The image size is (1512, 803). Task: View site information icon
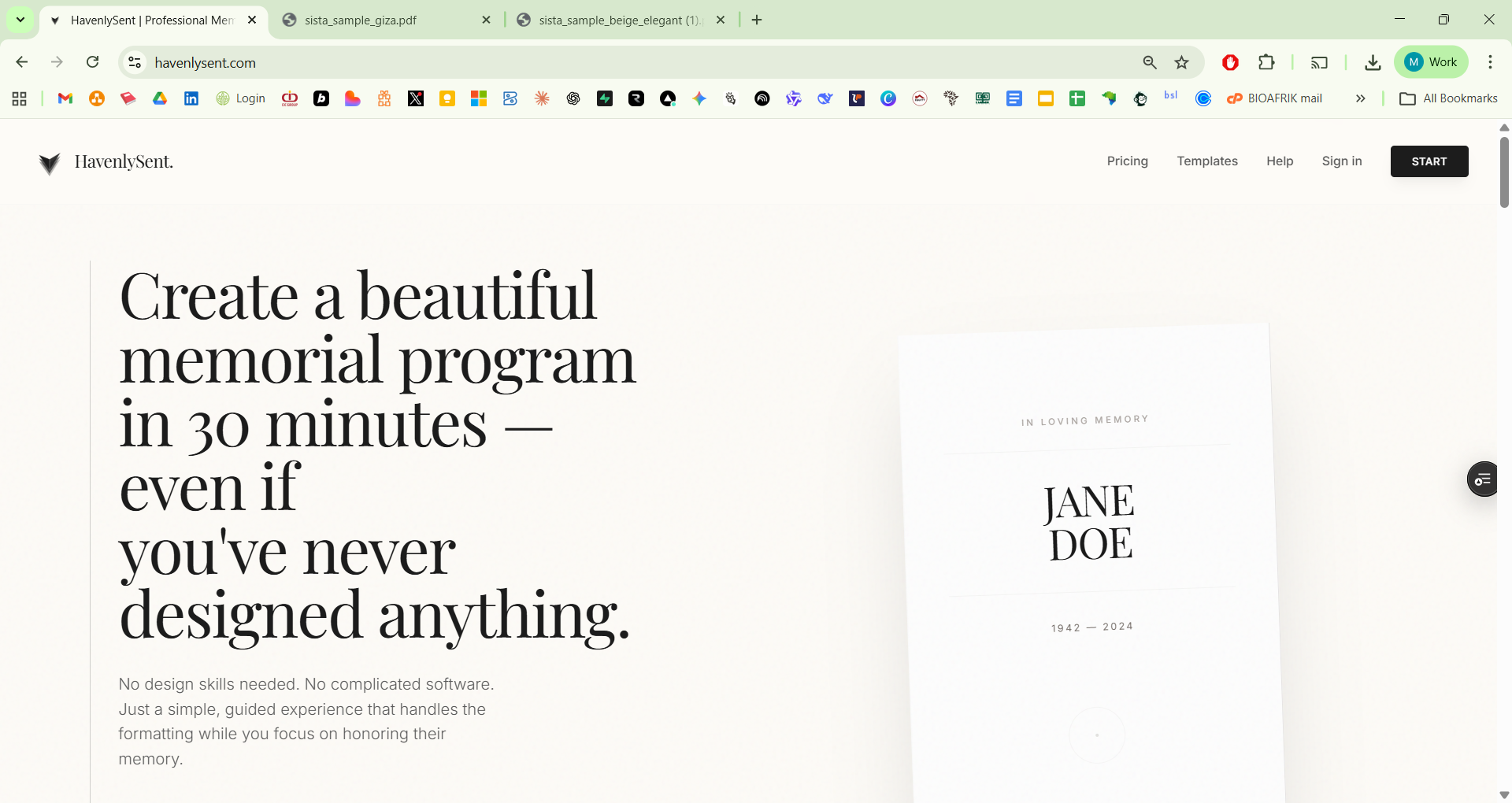(x=135, y=62)
